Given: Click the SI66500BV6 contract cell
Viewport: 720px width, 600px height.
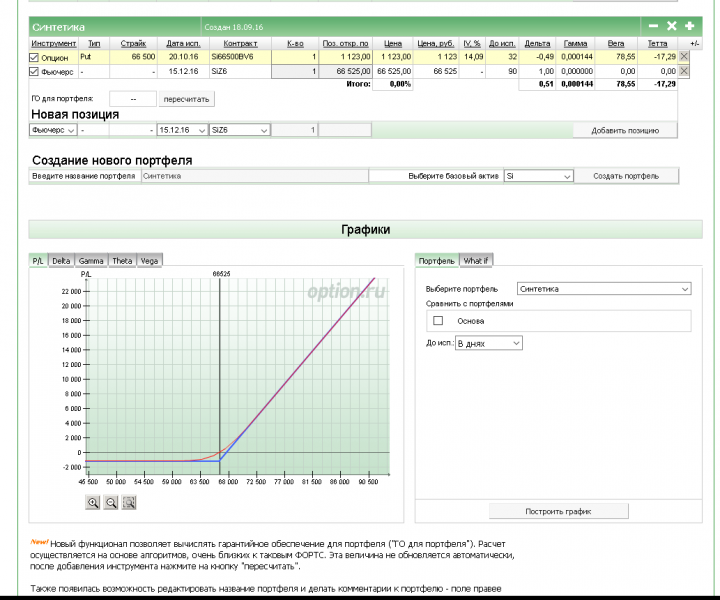Looking at the screenshot, I should [x=240, y=57].
